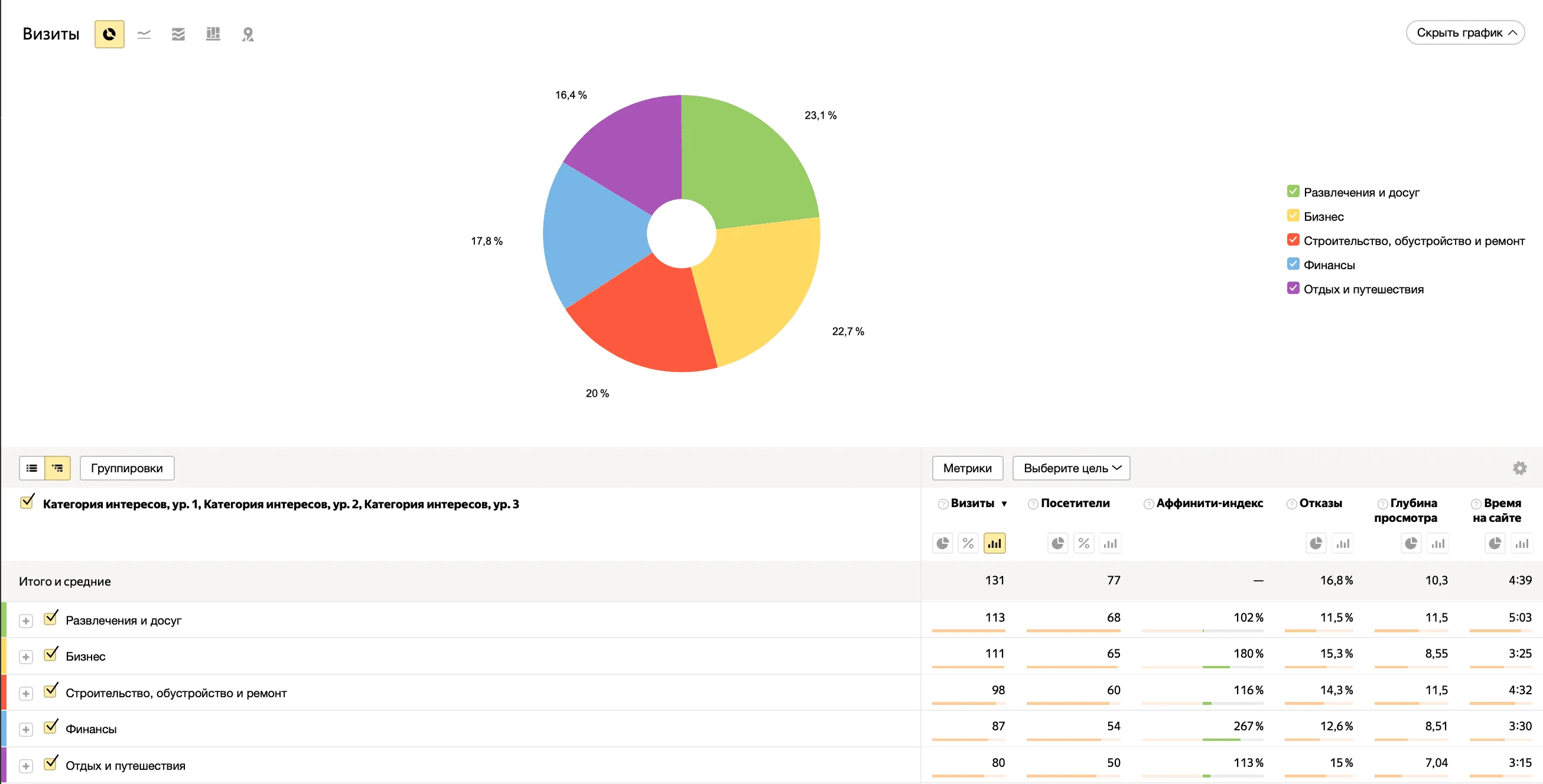Switch to the flat list view icon
Screen dimensions: 1543x784
(x=32, y=468)
